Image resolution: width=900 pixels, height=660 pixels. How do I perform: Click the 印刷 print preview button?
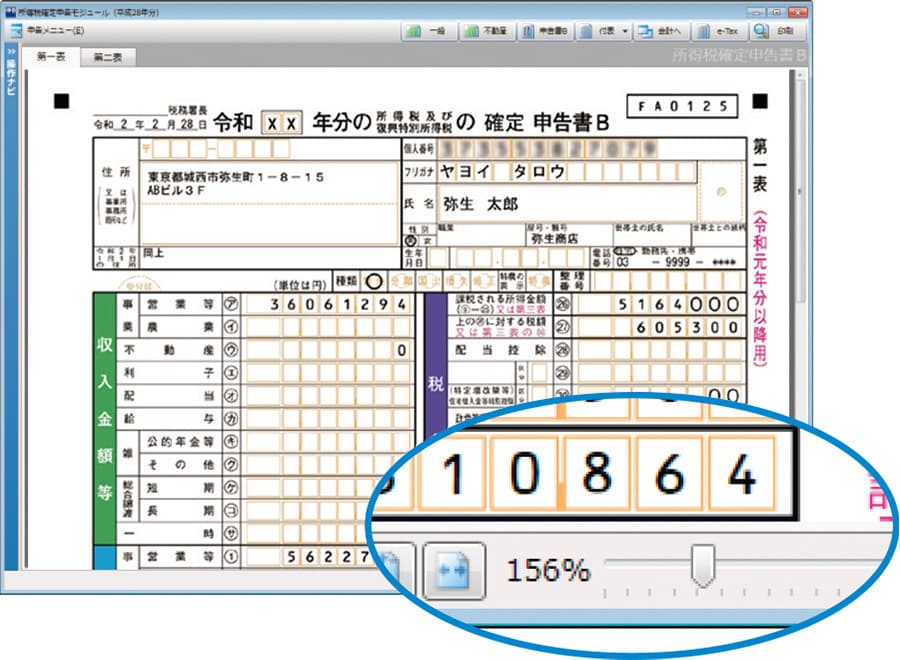coord(777,31)
